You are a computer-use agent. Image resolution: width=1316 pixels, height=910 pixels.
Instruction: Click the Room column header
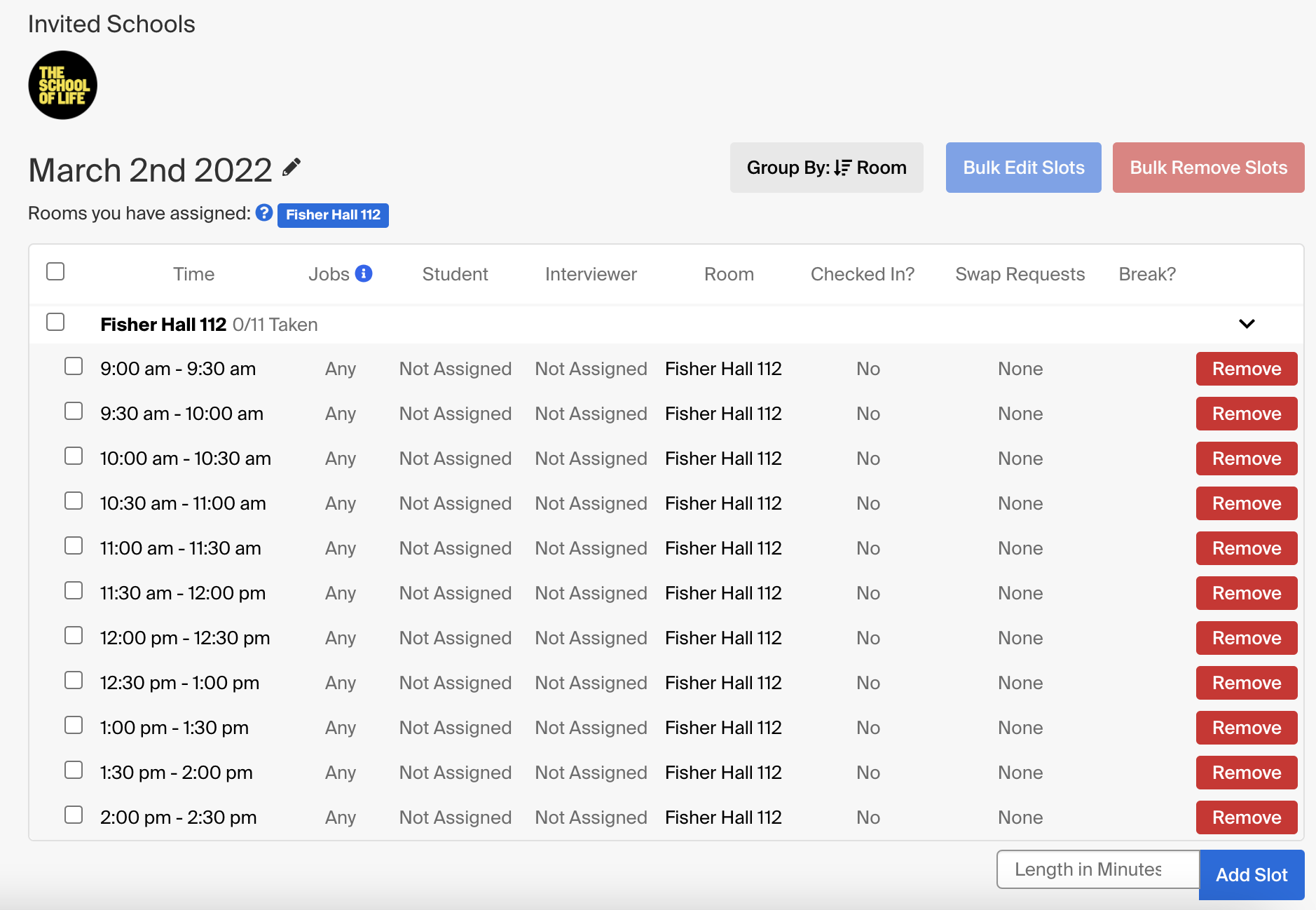[729, 274]
